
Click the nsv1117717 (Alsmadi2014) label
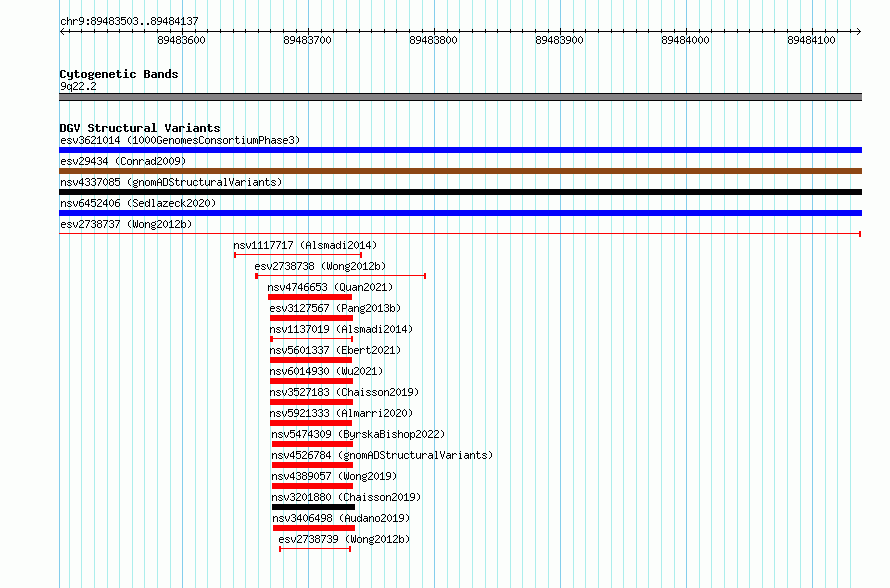click(x=305, y=245)
